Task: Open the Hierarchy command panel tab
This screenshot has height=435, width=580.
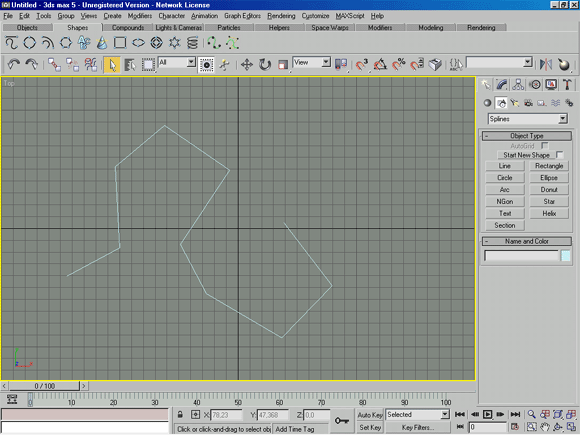Action: (518, 85)
